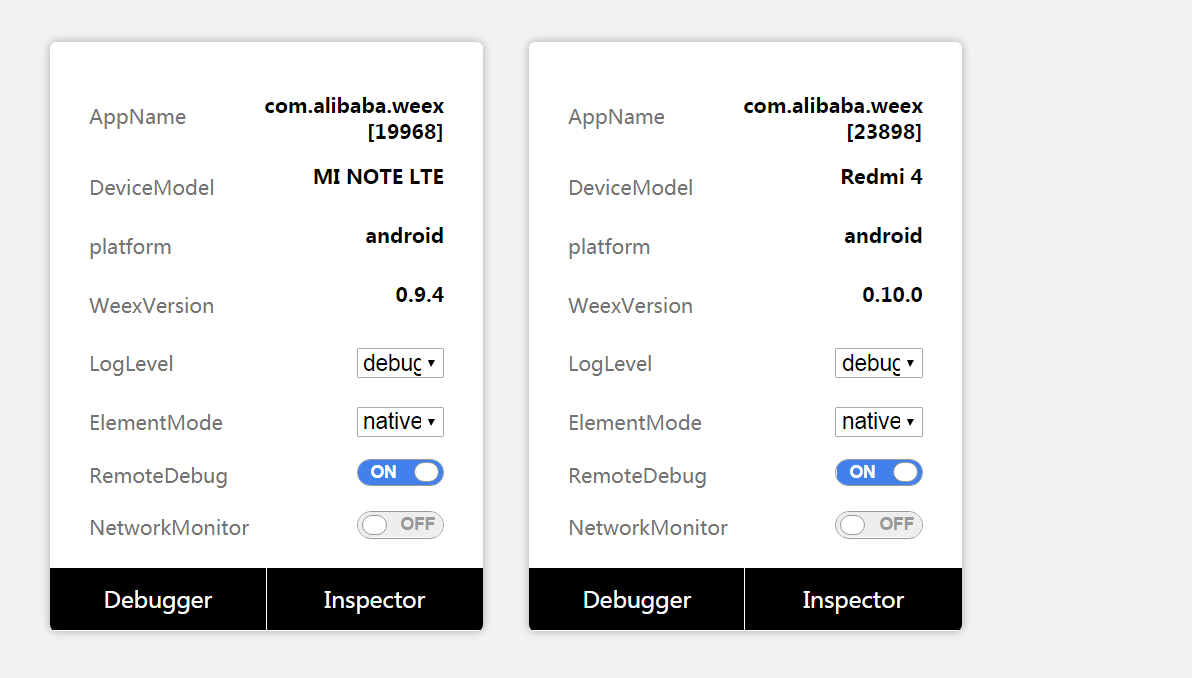Click the DeviceModel label on the left card

pyautogui.click(x=151, y=187)
